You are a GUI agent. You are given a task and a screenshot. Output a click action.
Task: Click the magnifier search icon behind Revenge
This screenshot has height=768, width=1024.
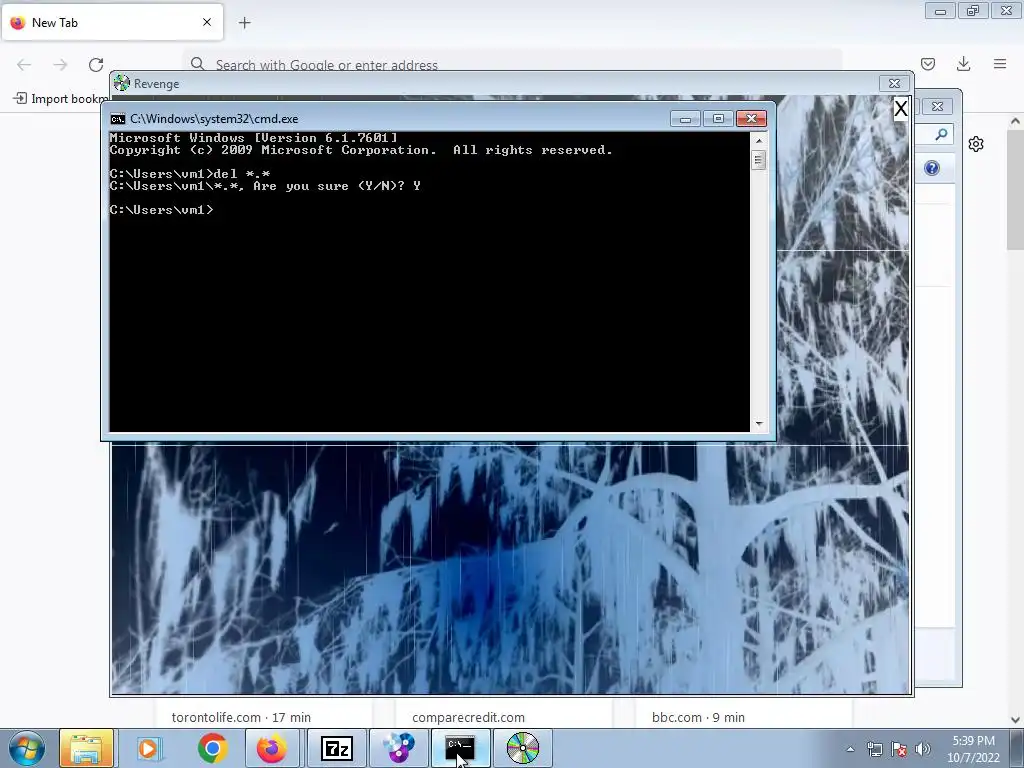click(x=941, y=135)
